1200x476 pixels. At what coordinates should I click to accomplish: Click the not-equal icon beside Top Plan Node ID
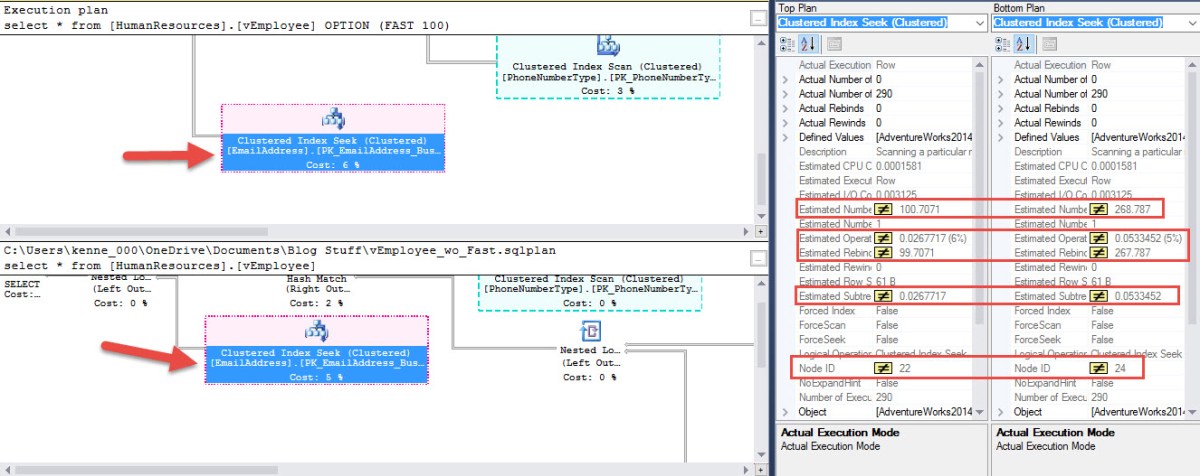coord(884,369)
